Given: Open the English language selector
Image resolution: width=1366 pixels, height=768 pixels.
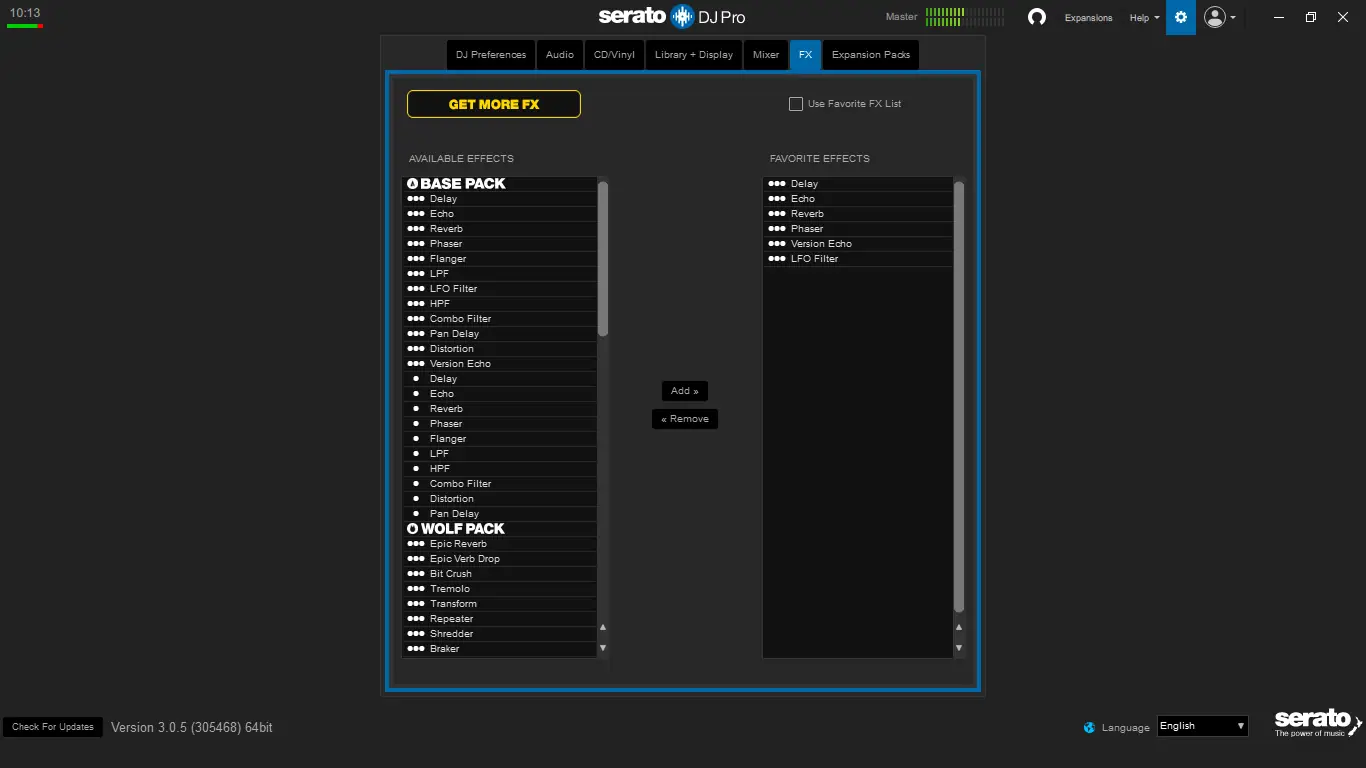Looking at the screenshot, I should click(x=1202, y=725).
